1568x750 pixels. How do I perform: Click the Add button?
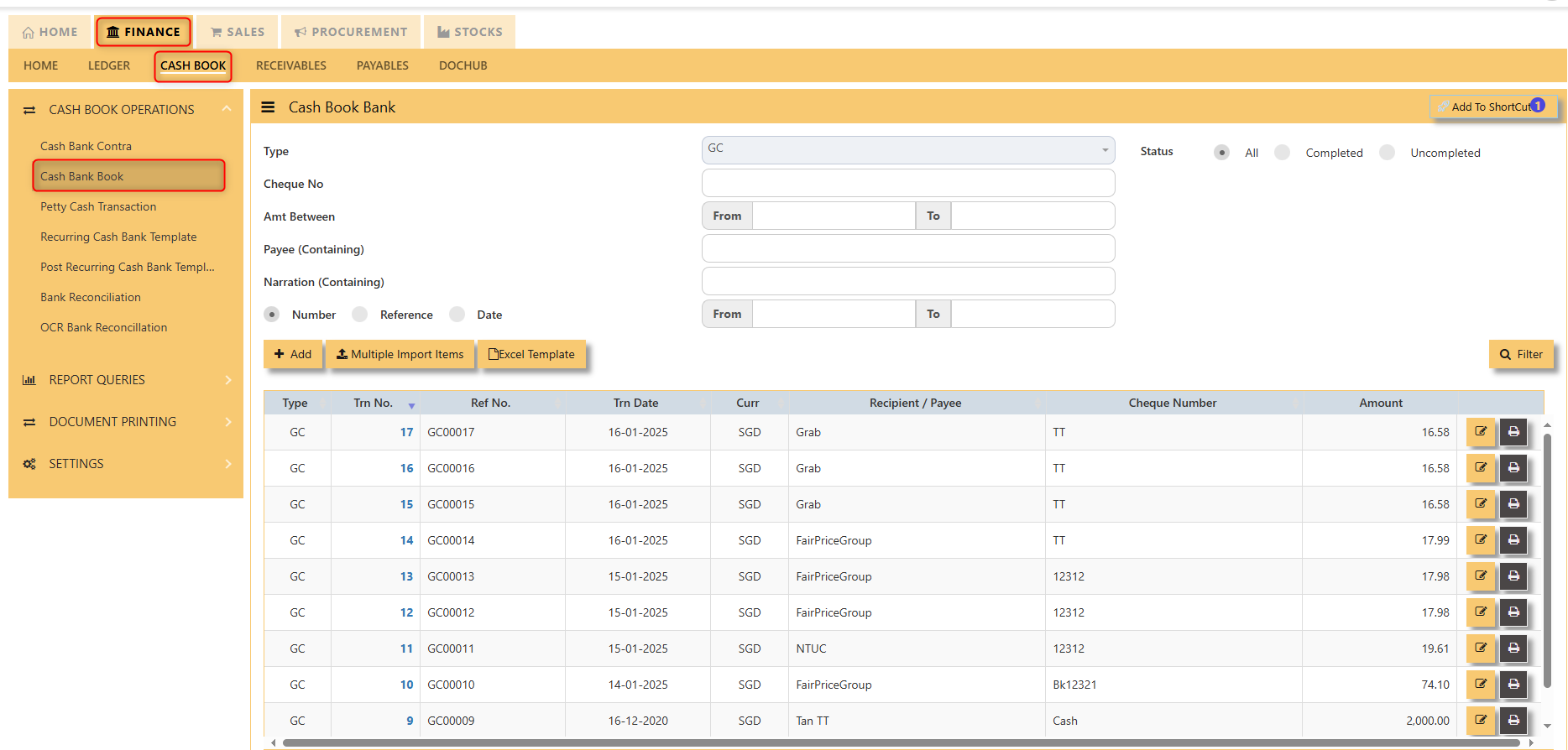[293, 354]
